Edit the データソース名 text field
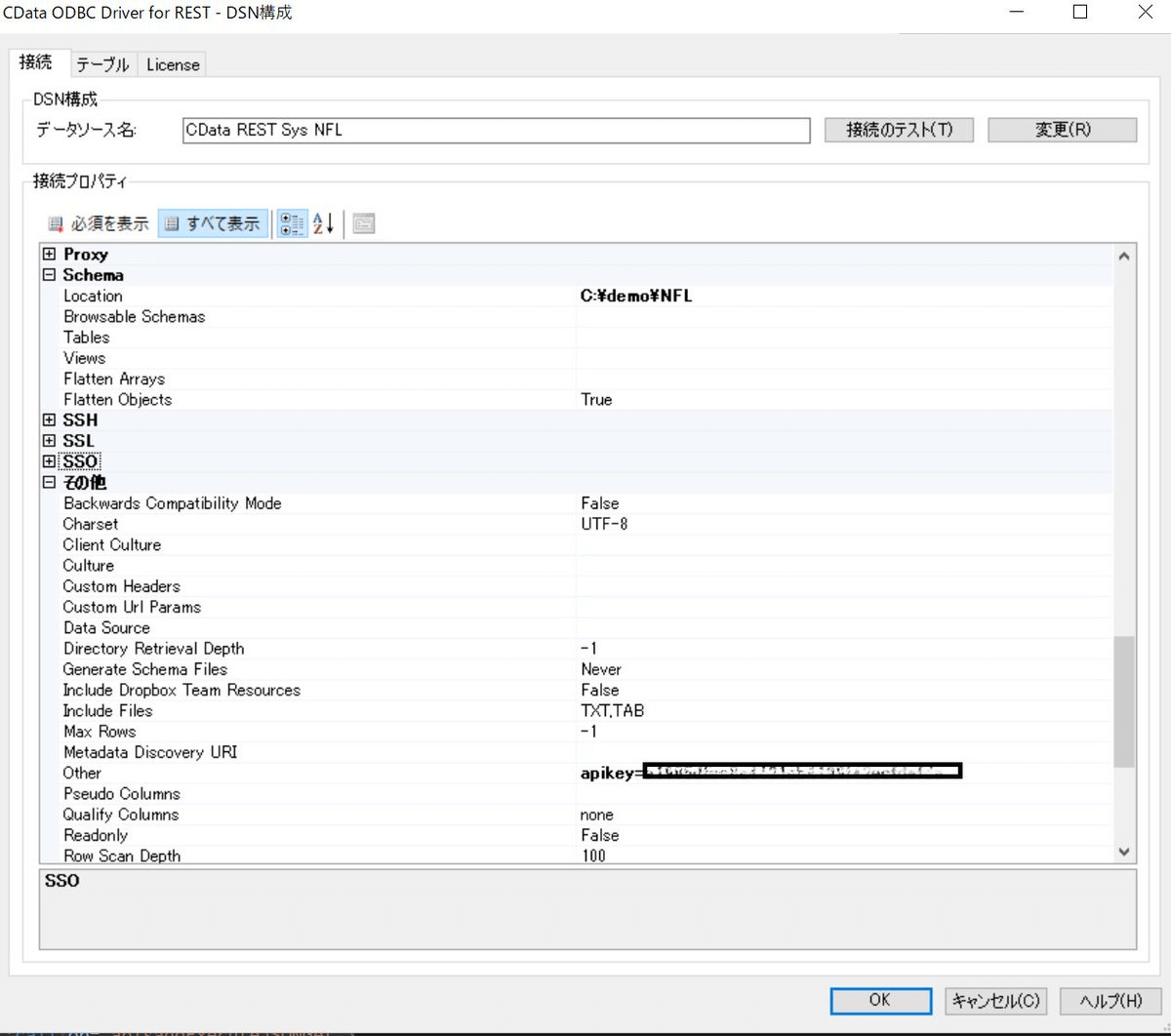Viewport: 1171px width, 1036px height. (x=497, y=130)
